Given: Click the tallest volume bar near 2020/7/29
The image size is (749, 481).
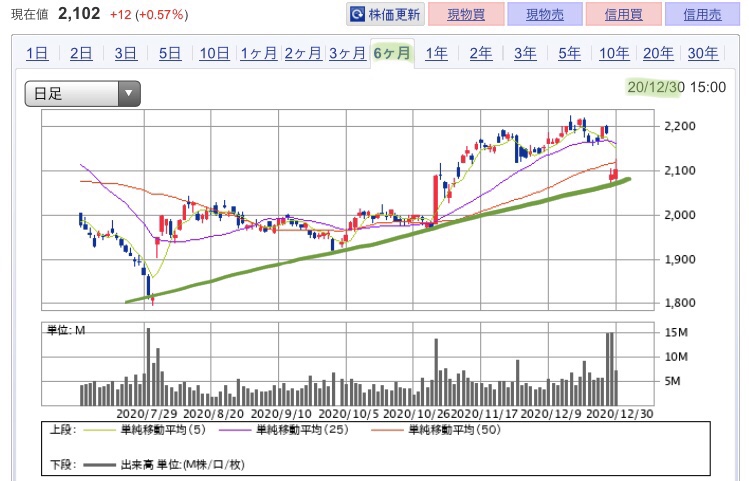Looking at the screenshot, I should 148,366.
